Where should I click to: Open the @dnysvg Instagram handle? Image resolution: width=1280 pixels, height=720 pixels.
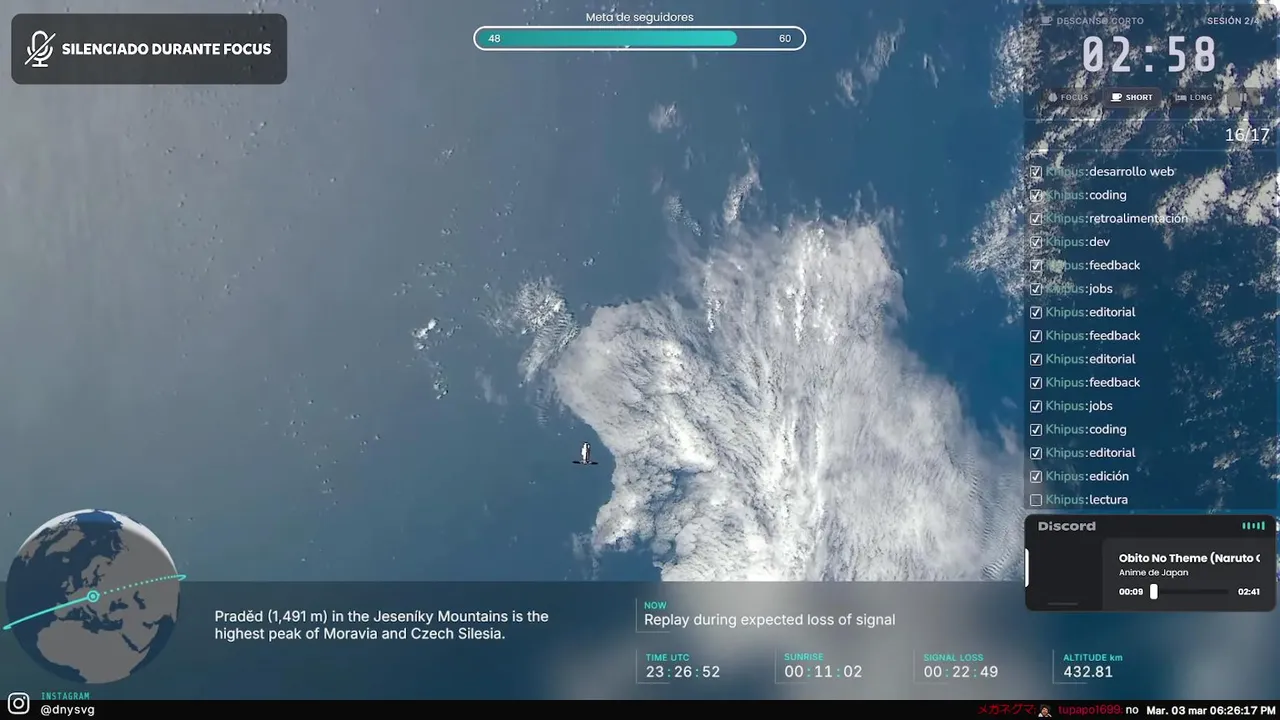pos(68,710)
